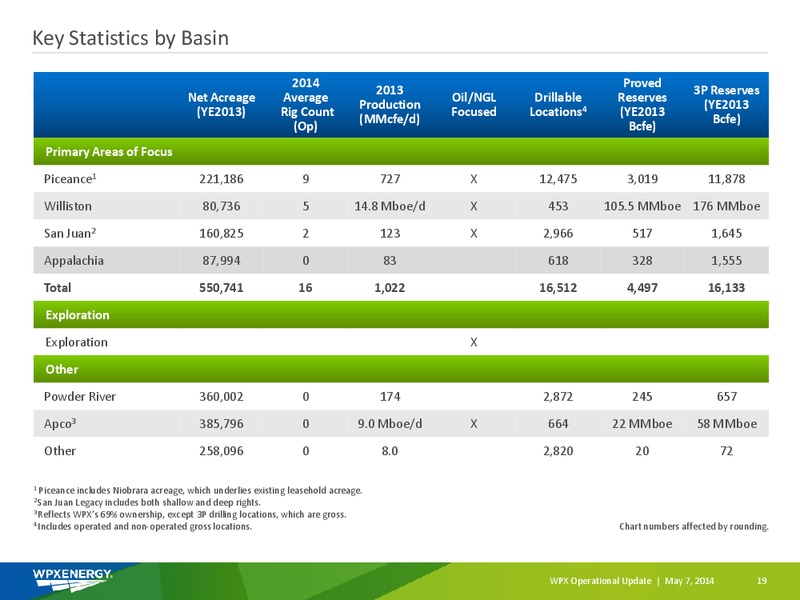Select the San Juan row label

point(70,233)
